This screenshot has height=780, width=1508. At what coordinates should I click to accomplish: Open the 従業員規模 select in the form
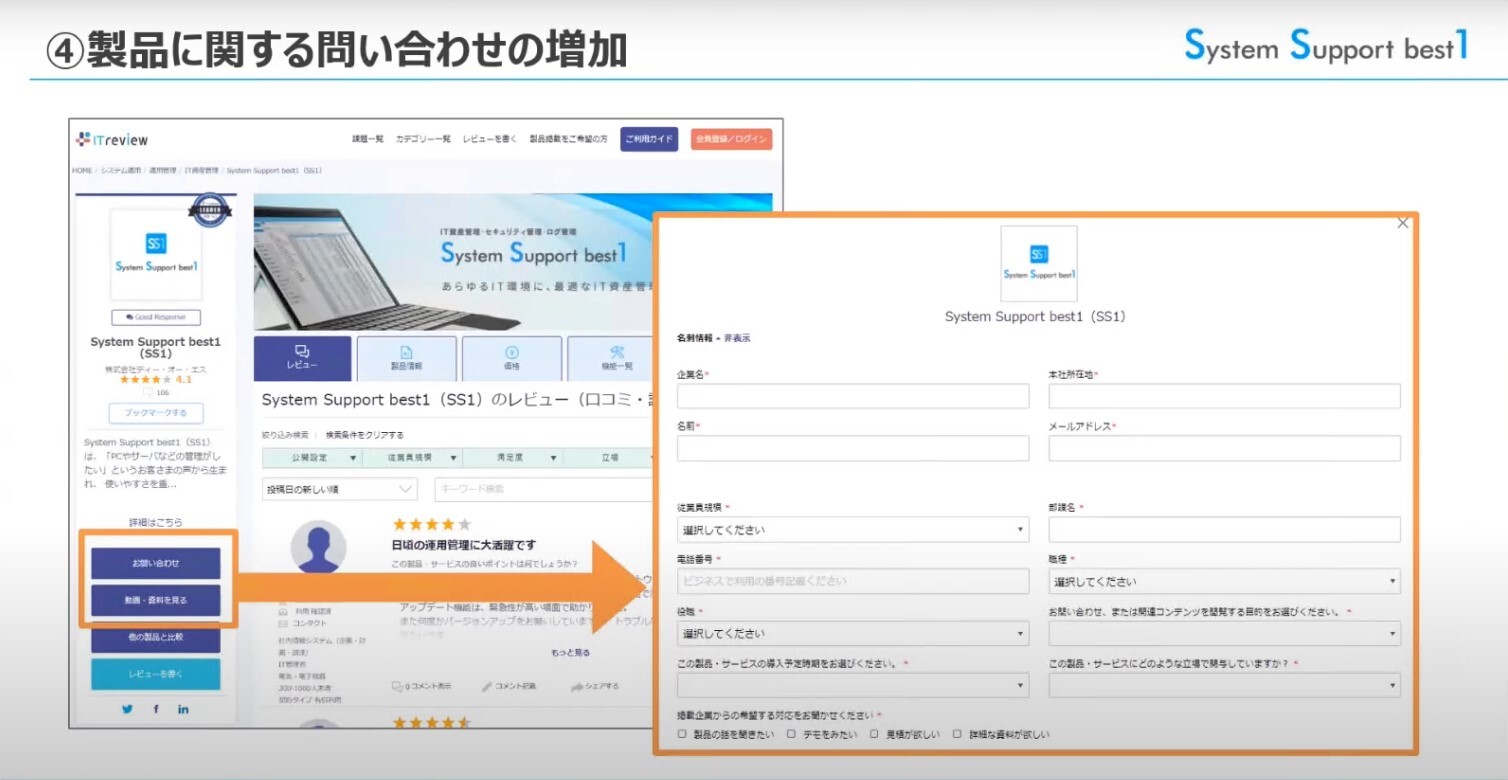(x=853, y=530)
